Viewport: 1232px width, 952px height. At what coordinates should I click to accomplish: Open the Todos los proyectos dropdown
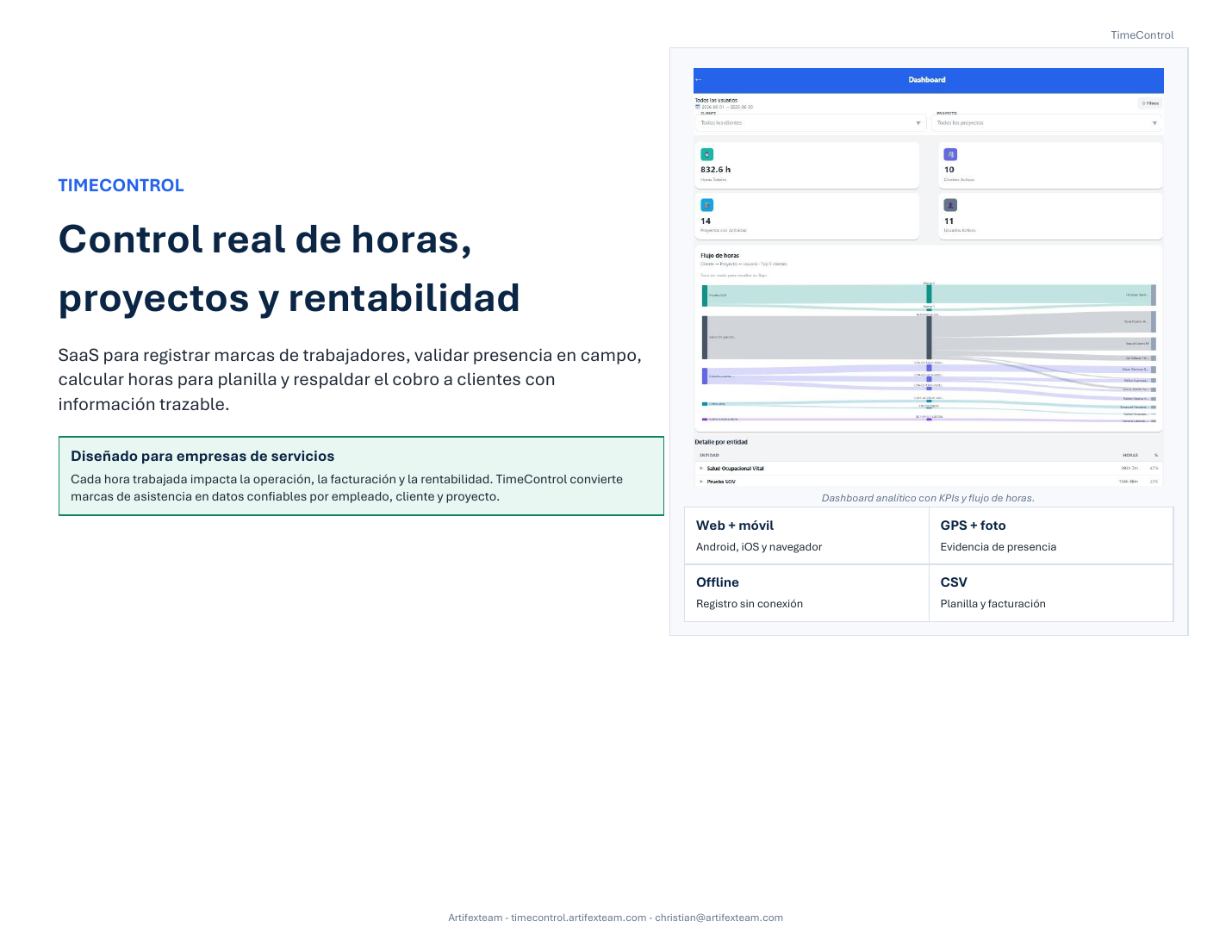[x=1047, y=123]
